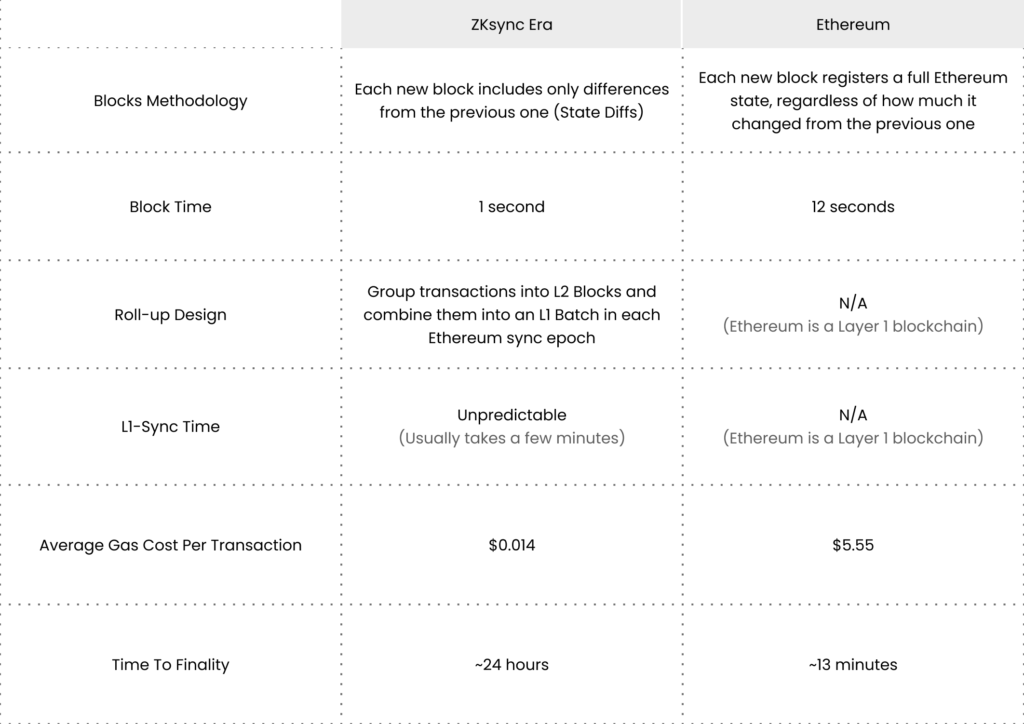This screenshot has width=1024, height=724.
Task: Click the L1-Sync Time row label
Action: tap(170, 426)
